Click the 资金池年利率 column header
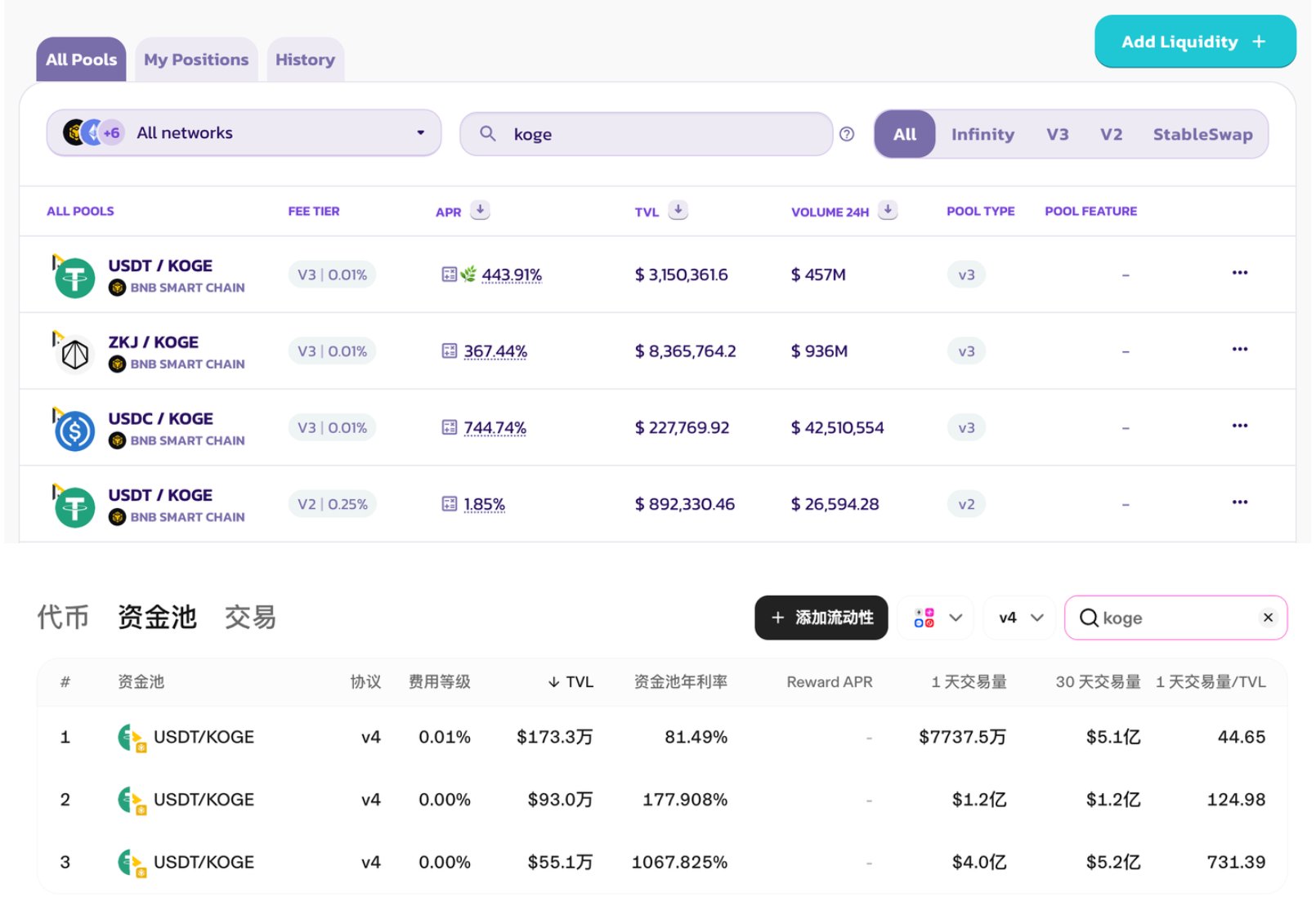Viewport: 1316px width, 915px height. click(x=680, y=681)
